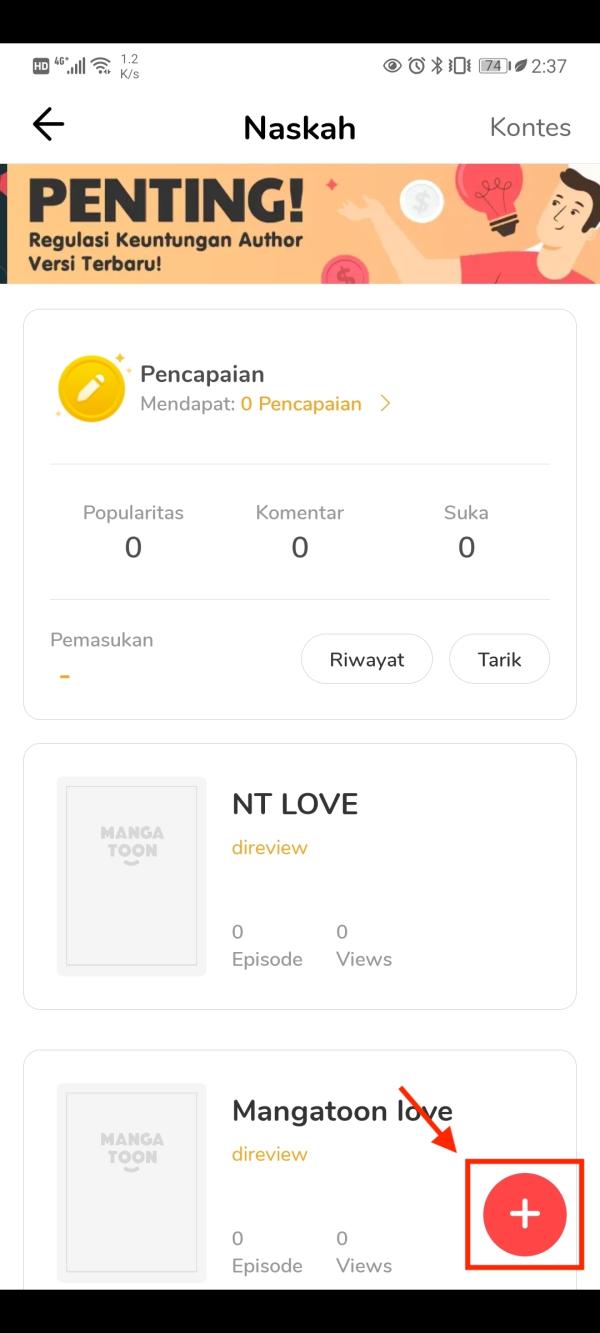Tap the Pemasukan income dash value
This screenshot has height=1333, width=600.
coord(64,675)
